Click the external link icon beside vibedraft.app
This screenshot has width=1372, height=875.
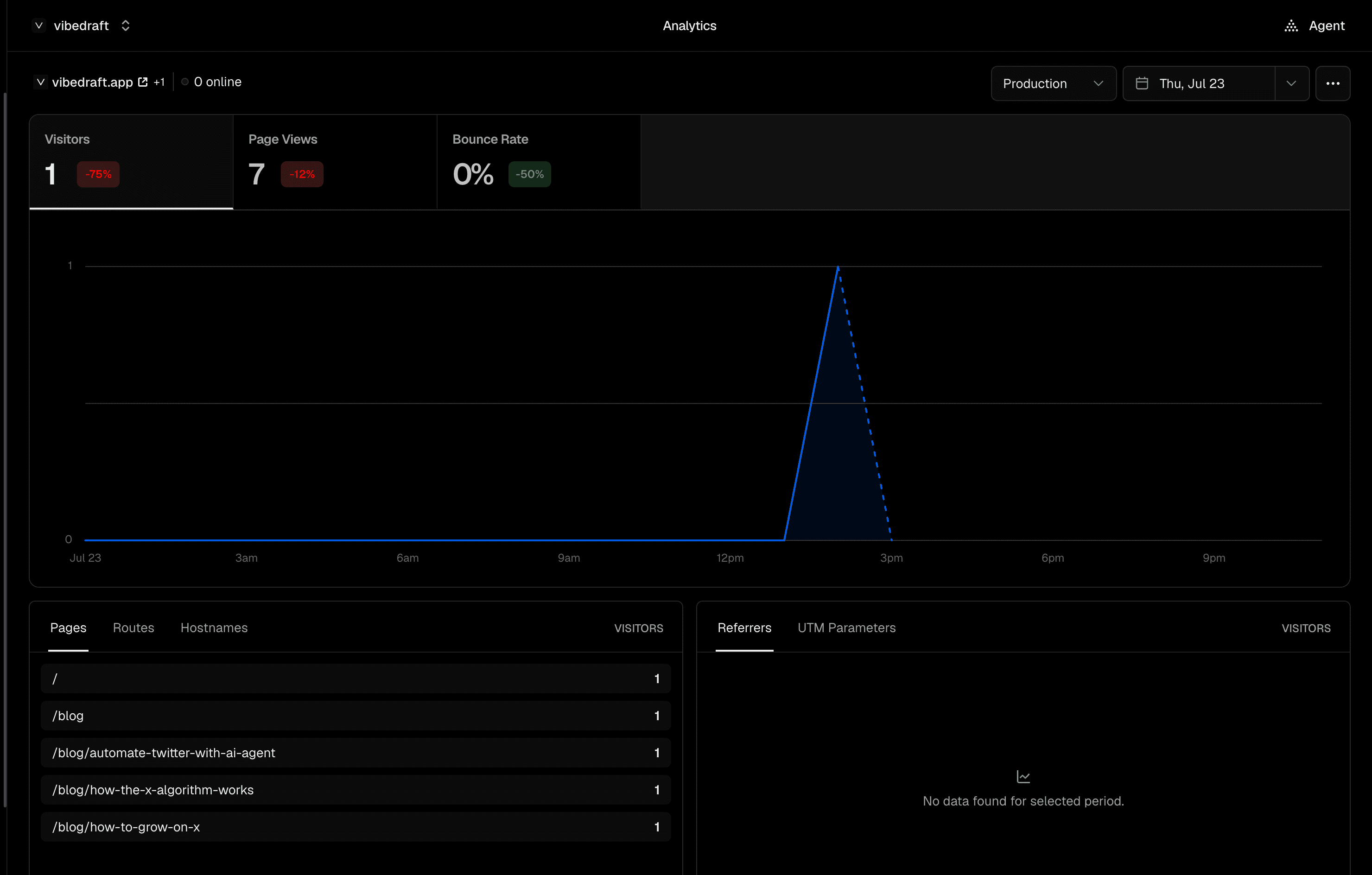click(x=143, y=82)
